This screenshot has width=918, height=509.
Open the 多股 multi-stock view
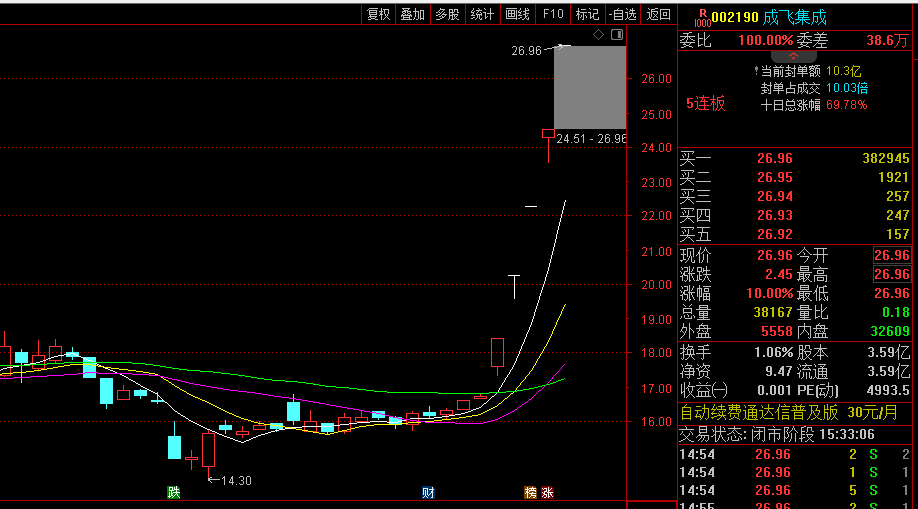tap(447, 15)
